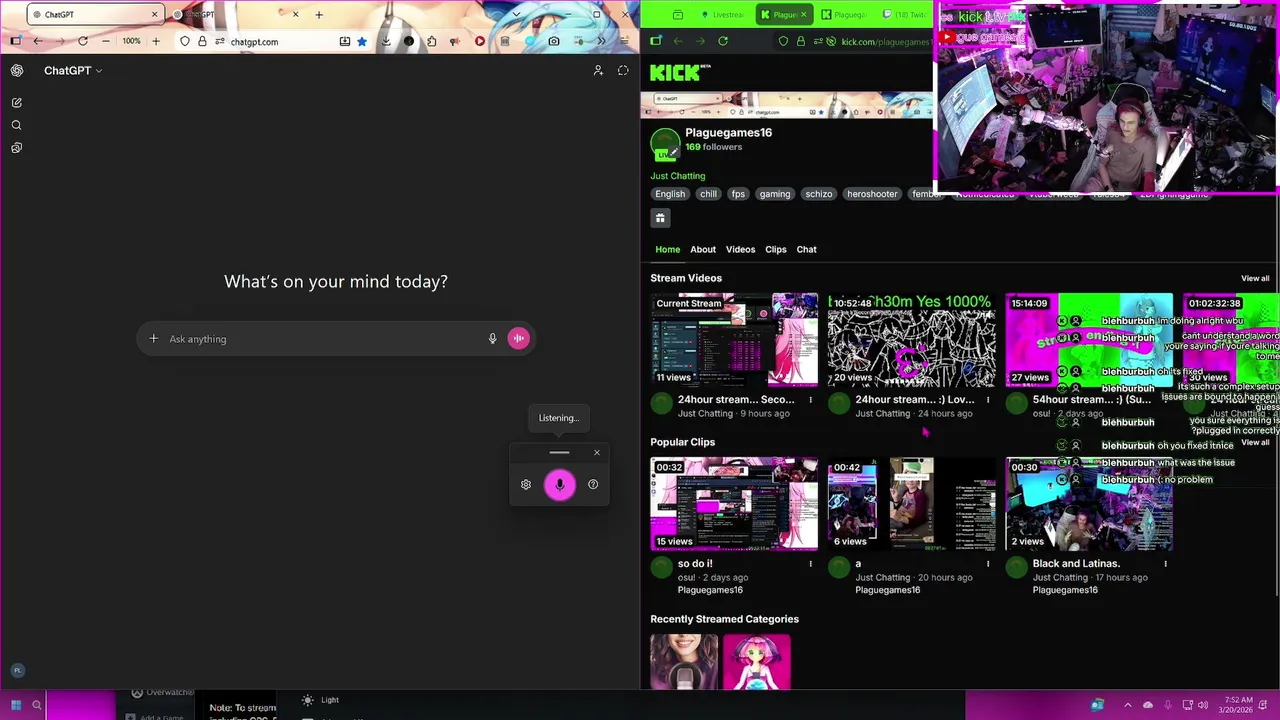This screenshot has height=720, width=1280.
Task: Click the plus attachment button in prompt box
Action: [153, 339]
